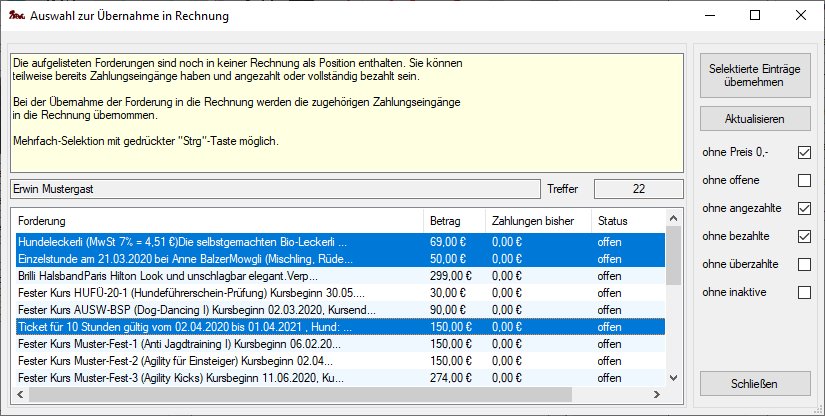Image resolution: width=825 pixels, height=416 pixels.
Task: Sort list by Forderung column header
Action: pyautogui.click(x=215, y=220)
